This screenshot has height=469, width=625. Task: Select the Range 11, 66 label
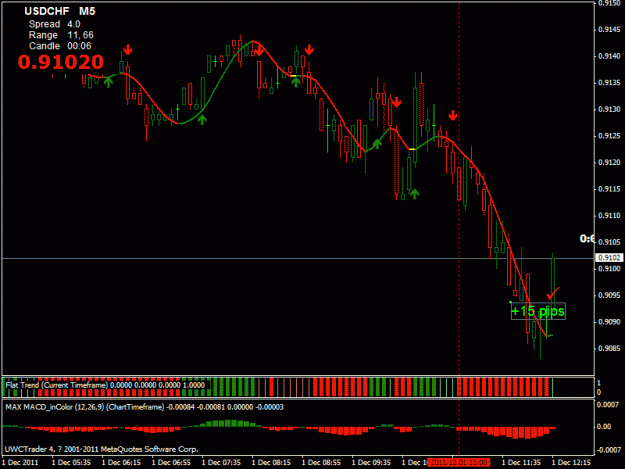61,35
